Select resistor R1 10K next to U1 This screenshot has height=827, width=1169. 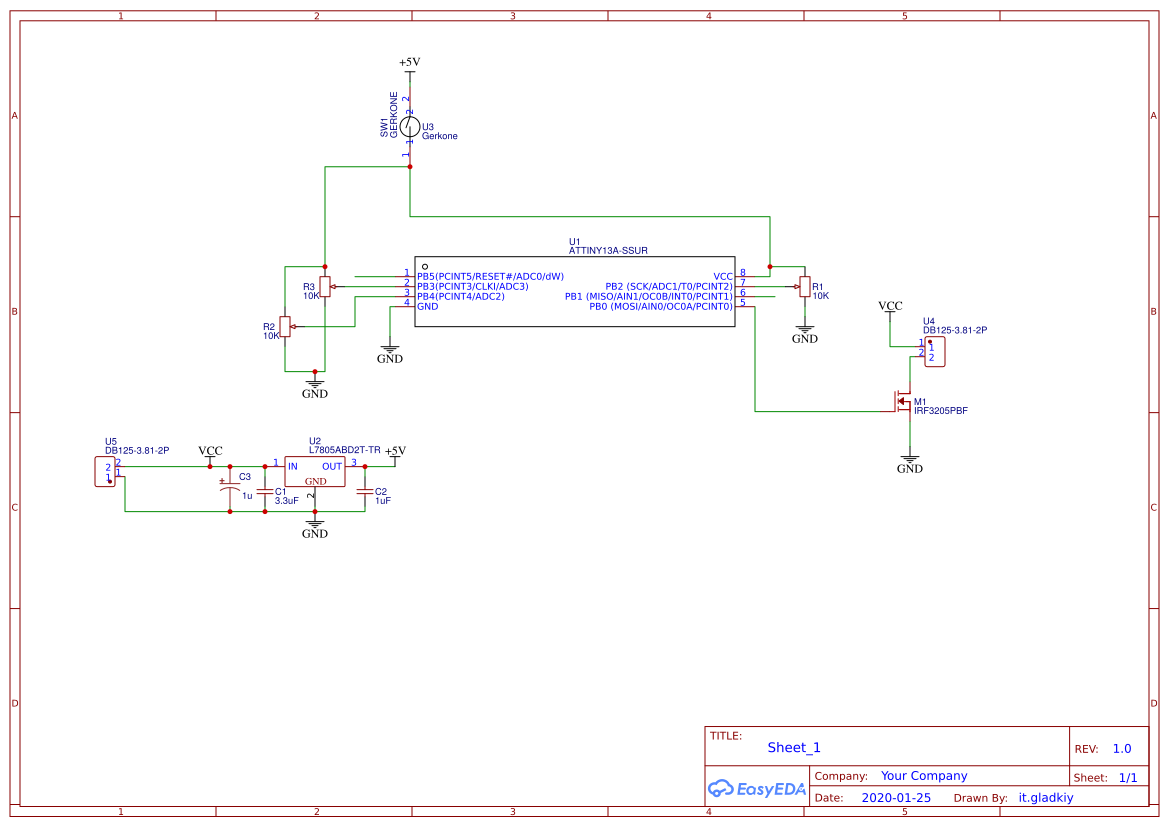tap(805, 287)
